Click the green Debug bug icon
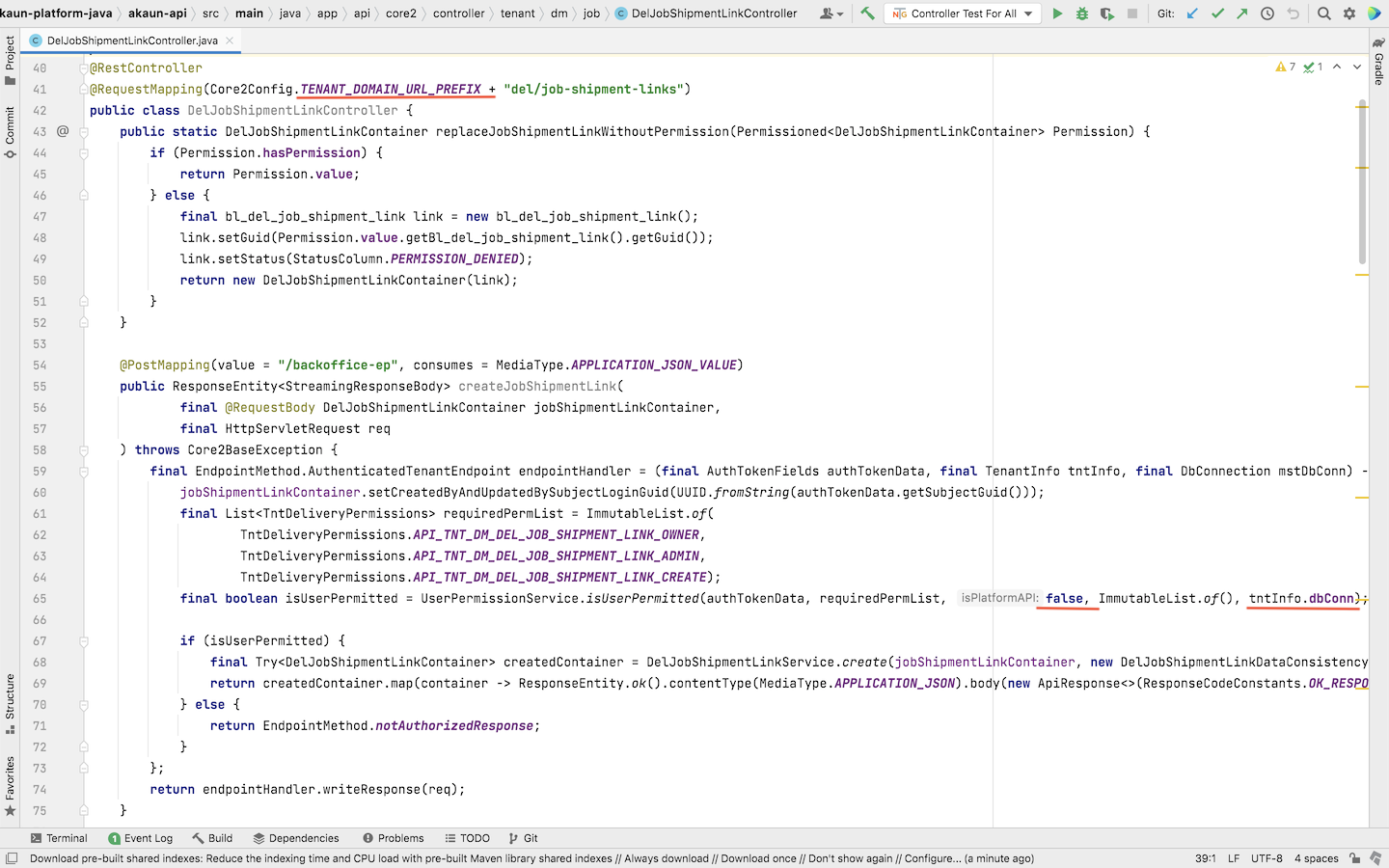1389x868 pixels. click(1081, 14)
